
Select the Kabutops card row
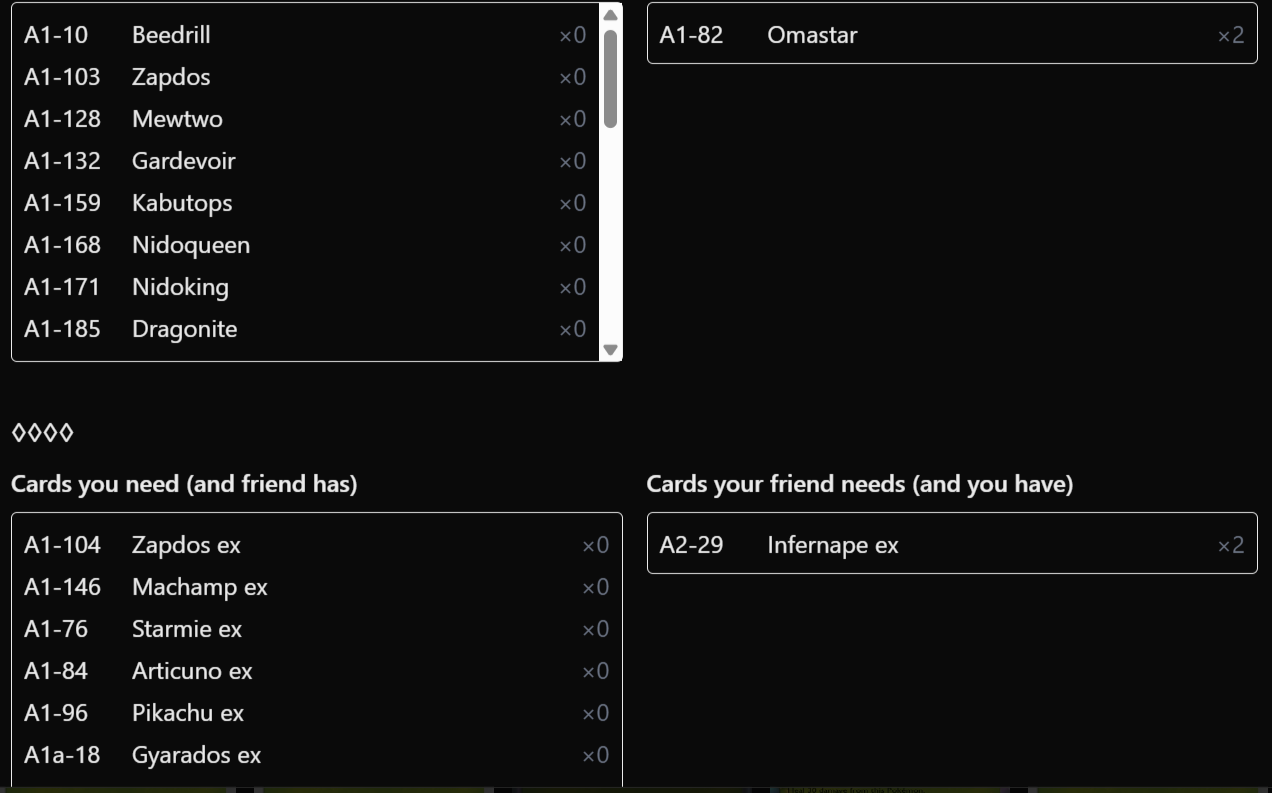click(x=305, y=203)
